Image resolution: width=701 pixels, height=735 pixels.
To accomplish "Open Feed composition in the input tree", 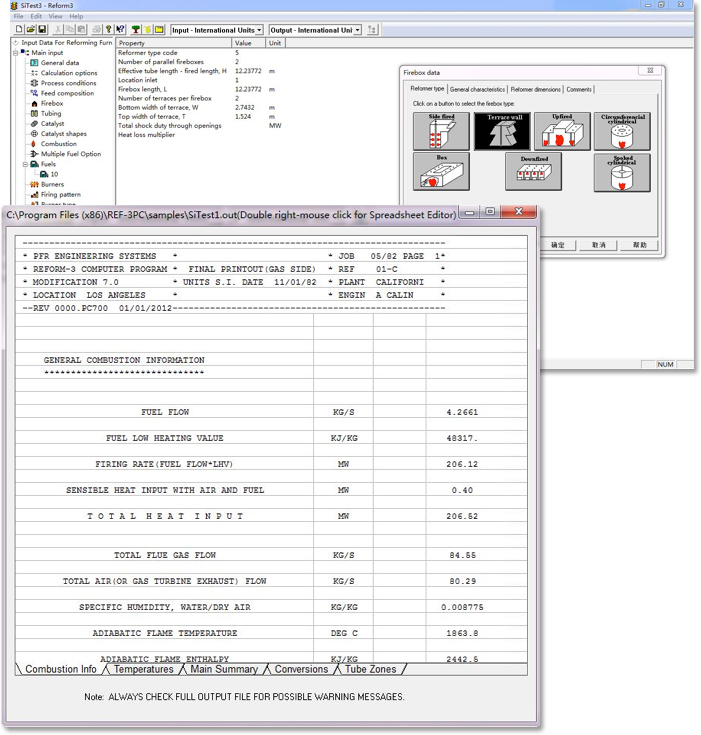I will tap(67, 93).
